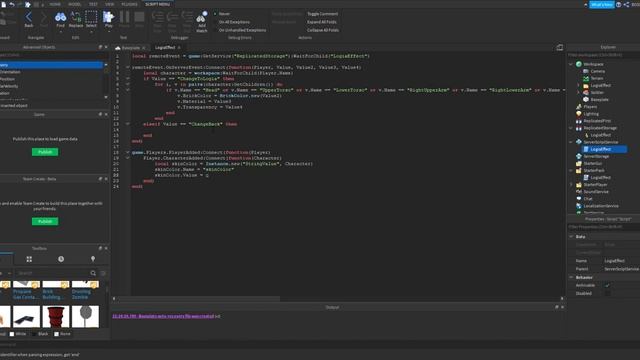Click the new file icon in the quick access bar
640x360 pixels.
(x=4, y=4)
